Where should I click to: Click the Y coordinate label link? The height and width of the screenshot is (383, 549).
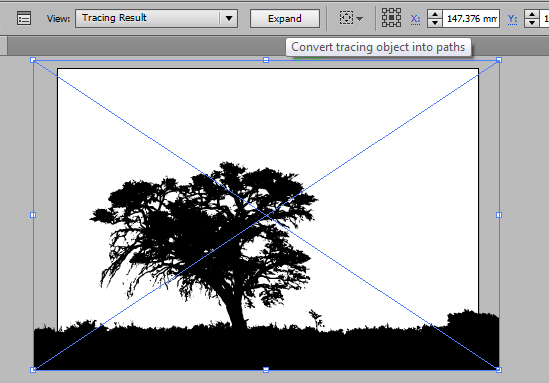pyautogui.click(x=512, y=19)
